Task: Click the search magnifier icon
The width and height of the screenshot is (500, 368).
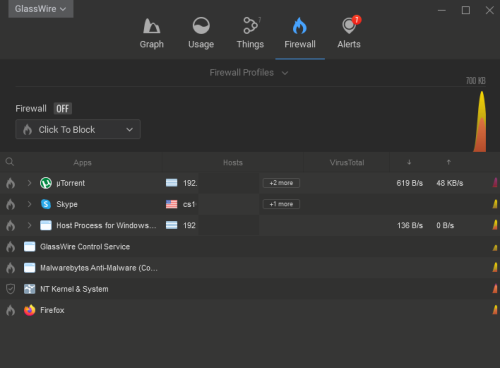Action: coord(10,162)
